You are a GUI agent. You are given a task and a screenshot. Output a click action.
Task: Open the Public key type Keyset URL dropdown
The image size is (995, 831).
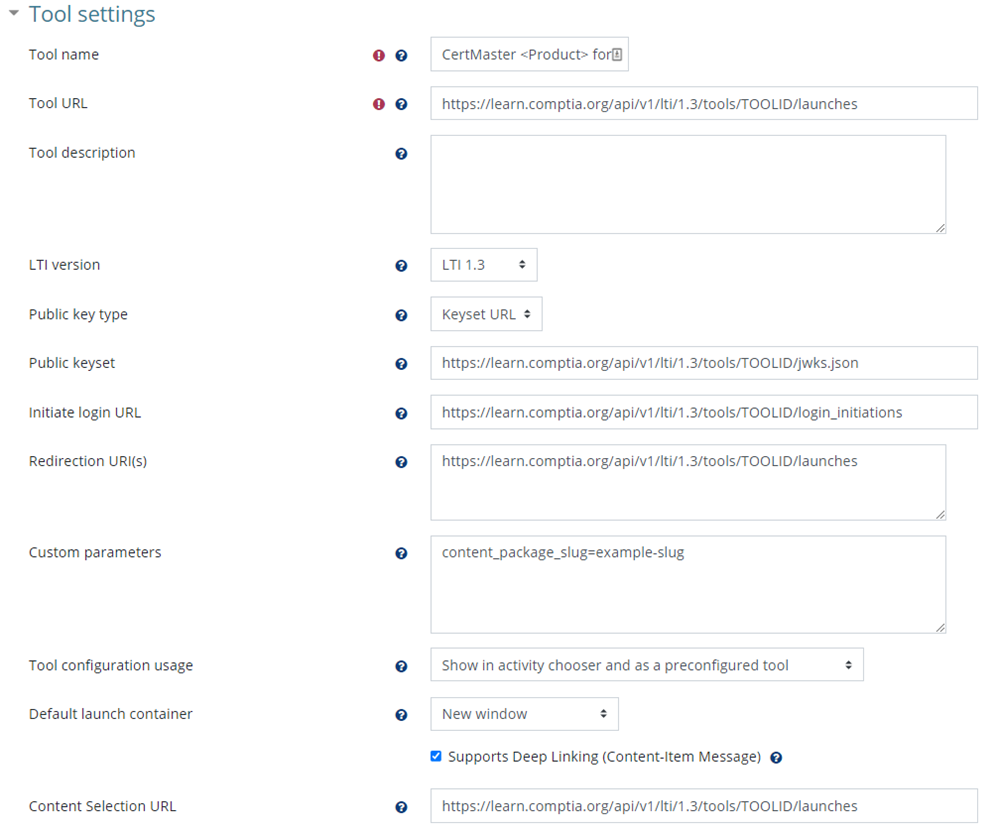tap(486, 314)
